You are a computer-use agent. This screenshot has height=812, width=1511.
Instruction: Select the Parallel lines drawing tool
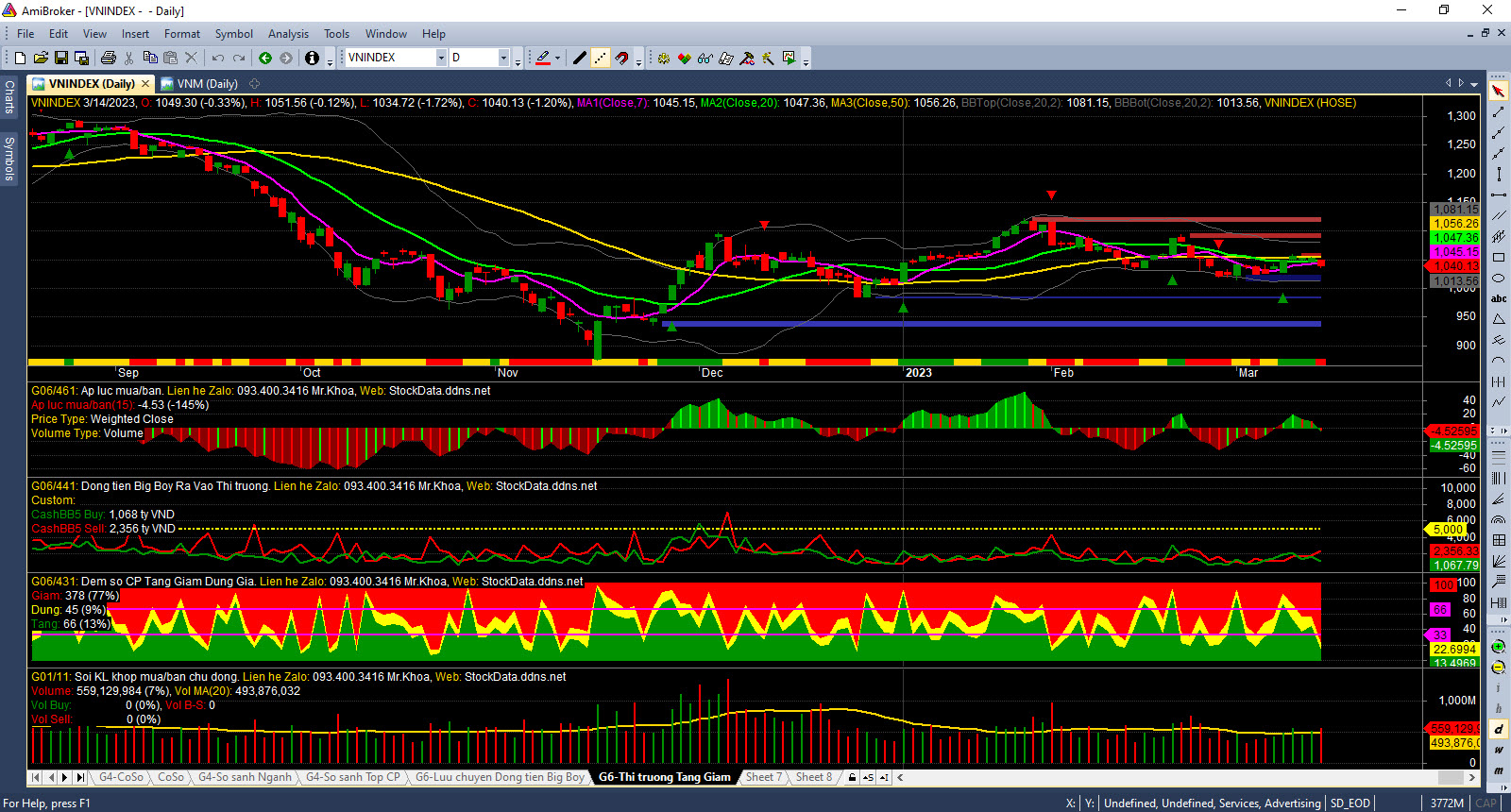point(1499,215)
